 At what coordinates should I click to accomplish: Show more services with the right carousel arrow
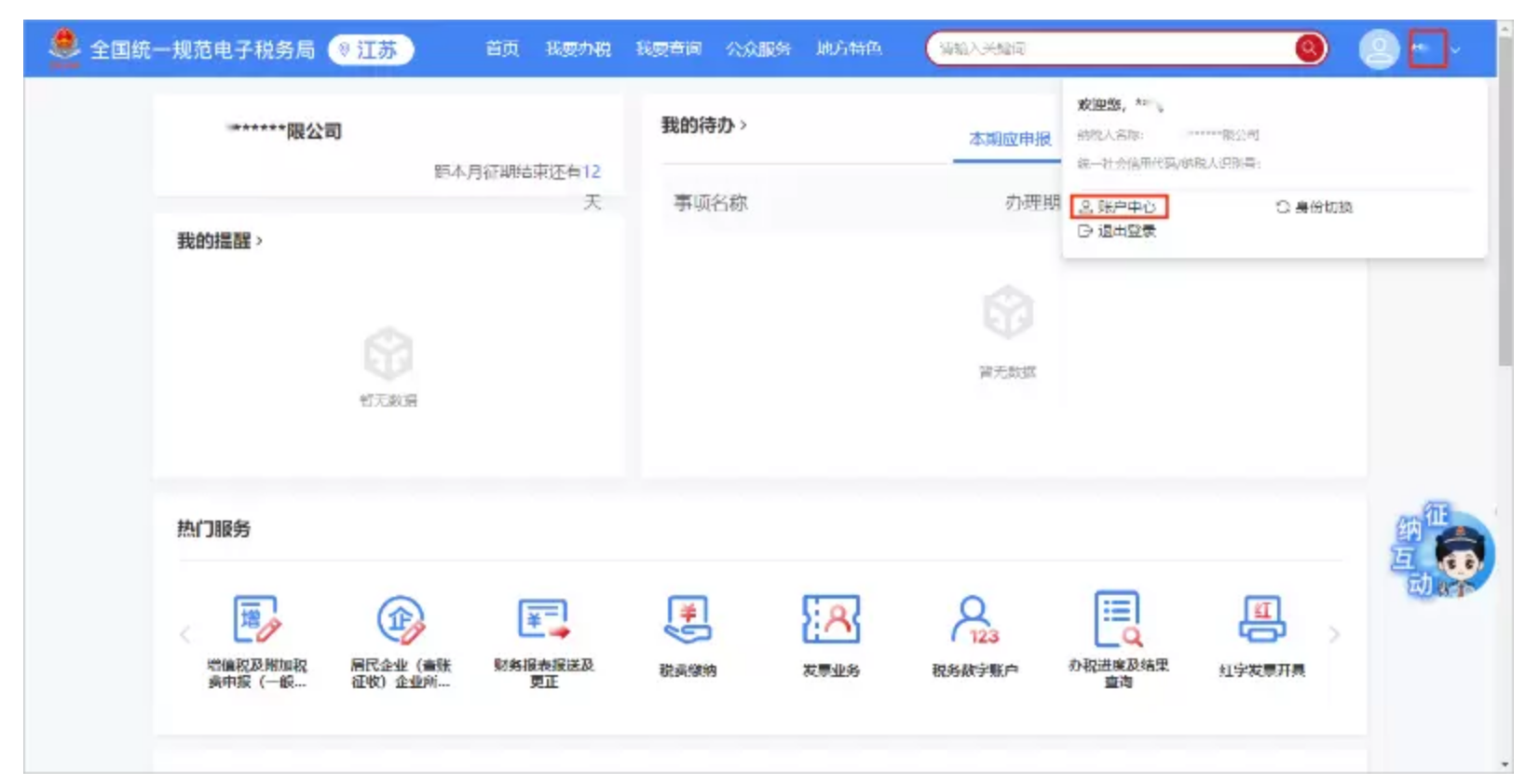pos(1334,635)
